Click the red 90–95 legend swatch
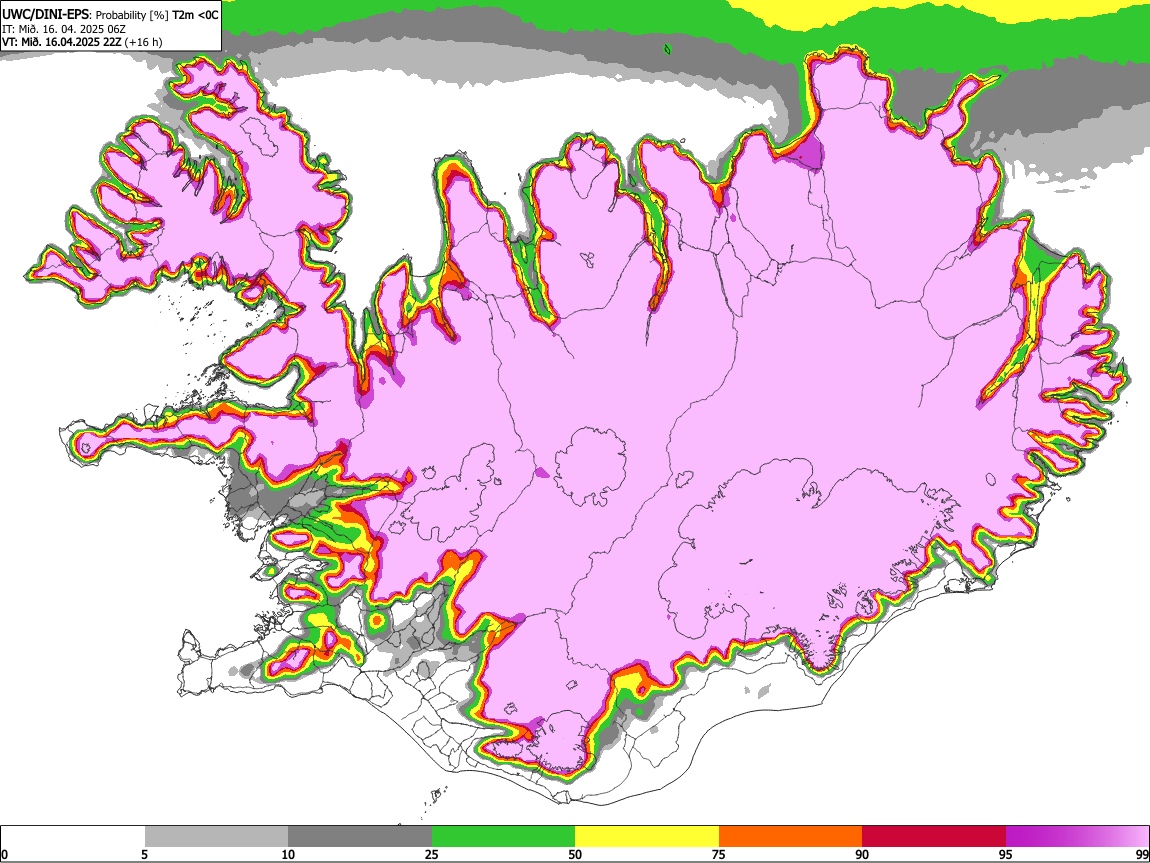 pos(934,837)
